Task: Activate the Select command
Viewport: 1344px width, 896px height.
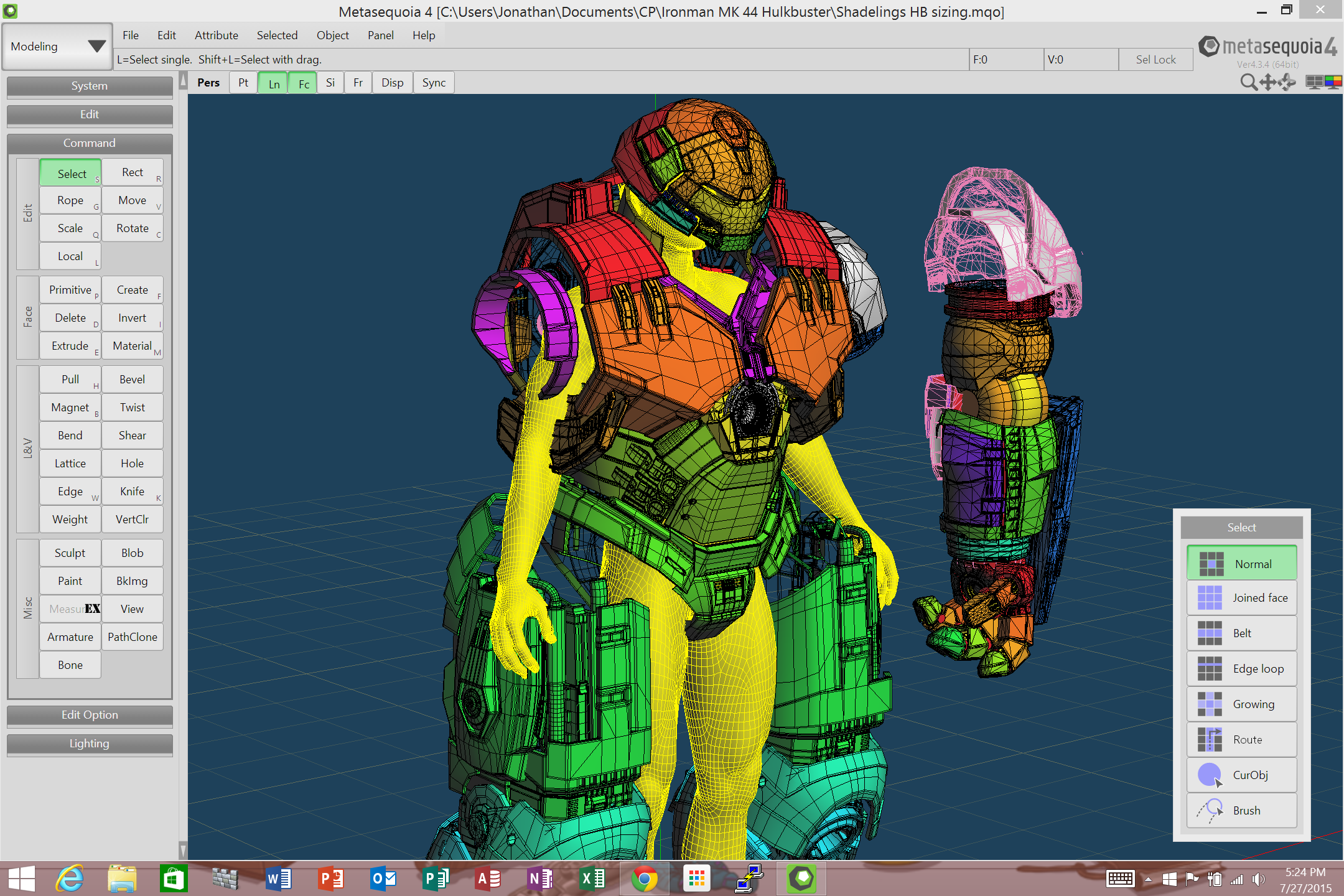Action: 70,173
